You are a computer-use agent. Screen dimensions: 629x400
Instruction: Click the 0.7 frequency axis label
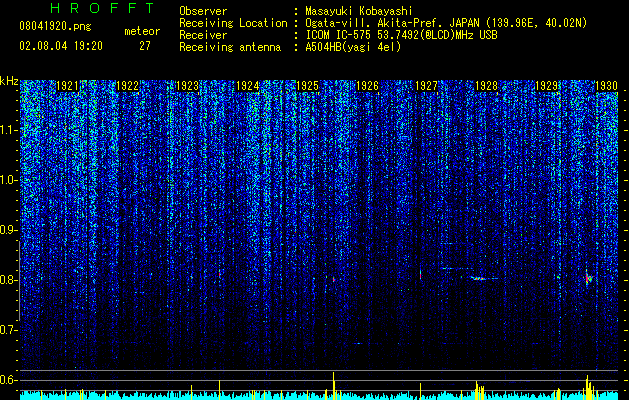(9, 330)
